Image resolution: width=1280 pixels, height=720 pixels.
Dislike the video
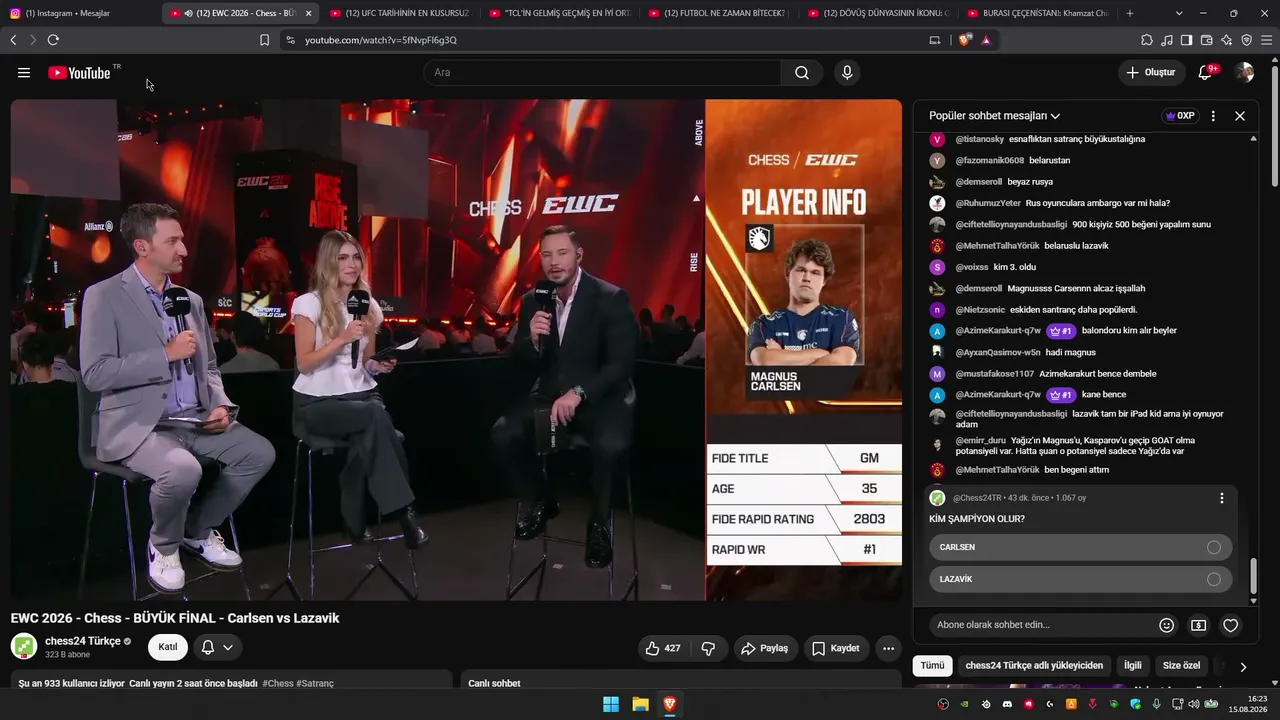click(x=708, y=648)
